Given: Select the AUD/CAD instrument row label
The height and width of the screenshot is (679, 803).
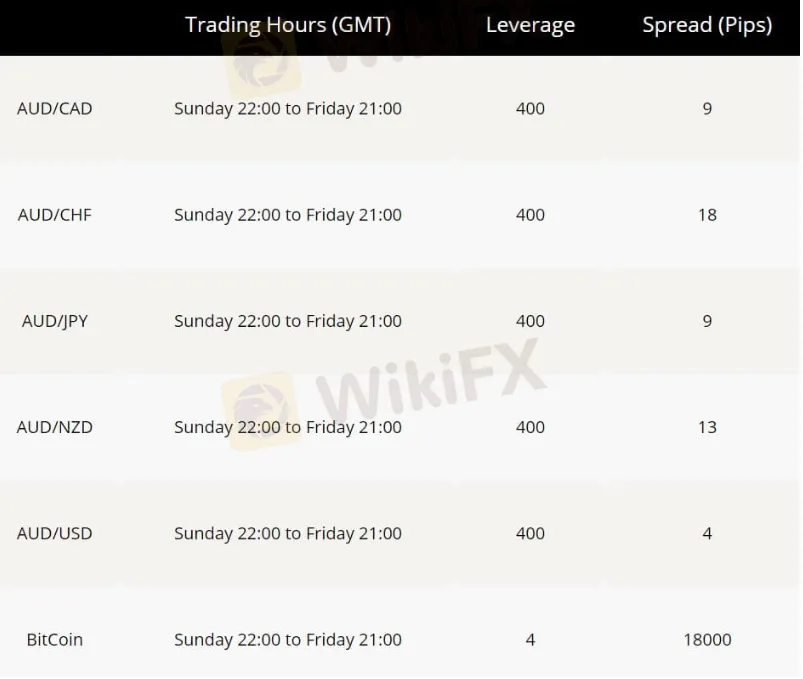Looking at the screenshot, I should 55,108.
